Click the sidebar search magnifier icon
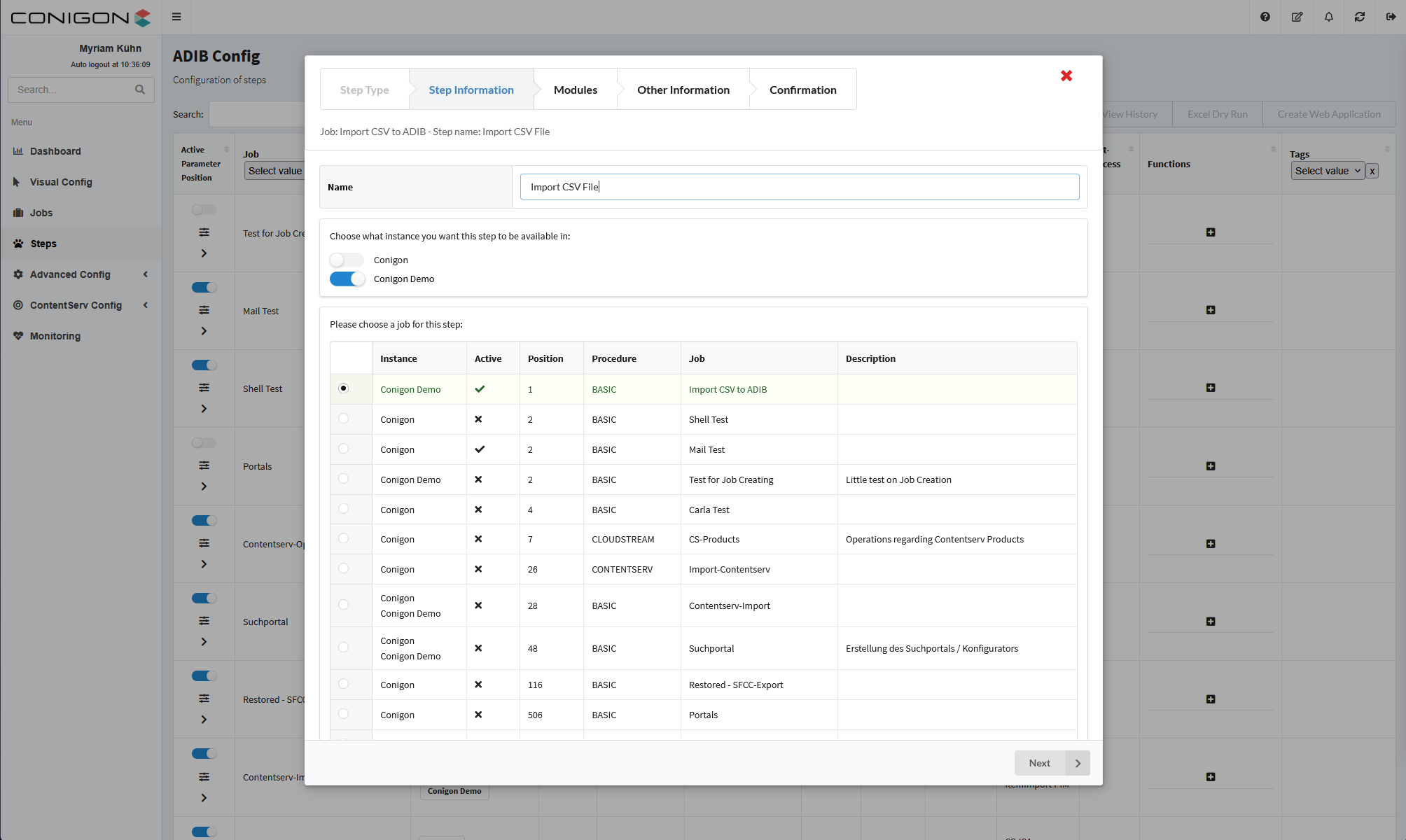The width and height of the screenshot is (1406, 840). 140,90
